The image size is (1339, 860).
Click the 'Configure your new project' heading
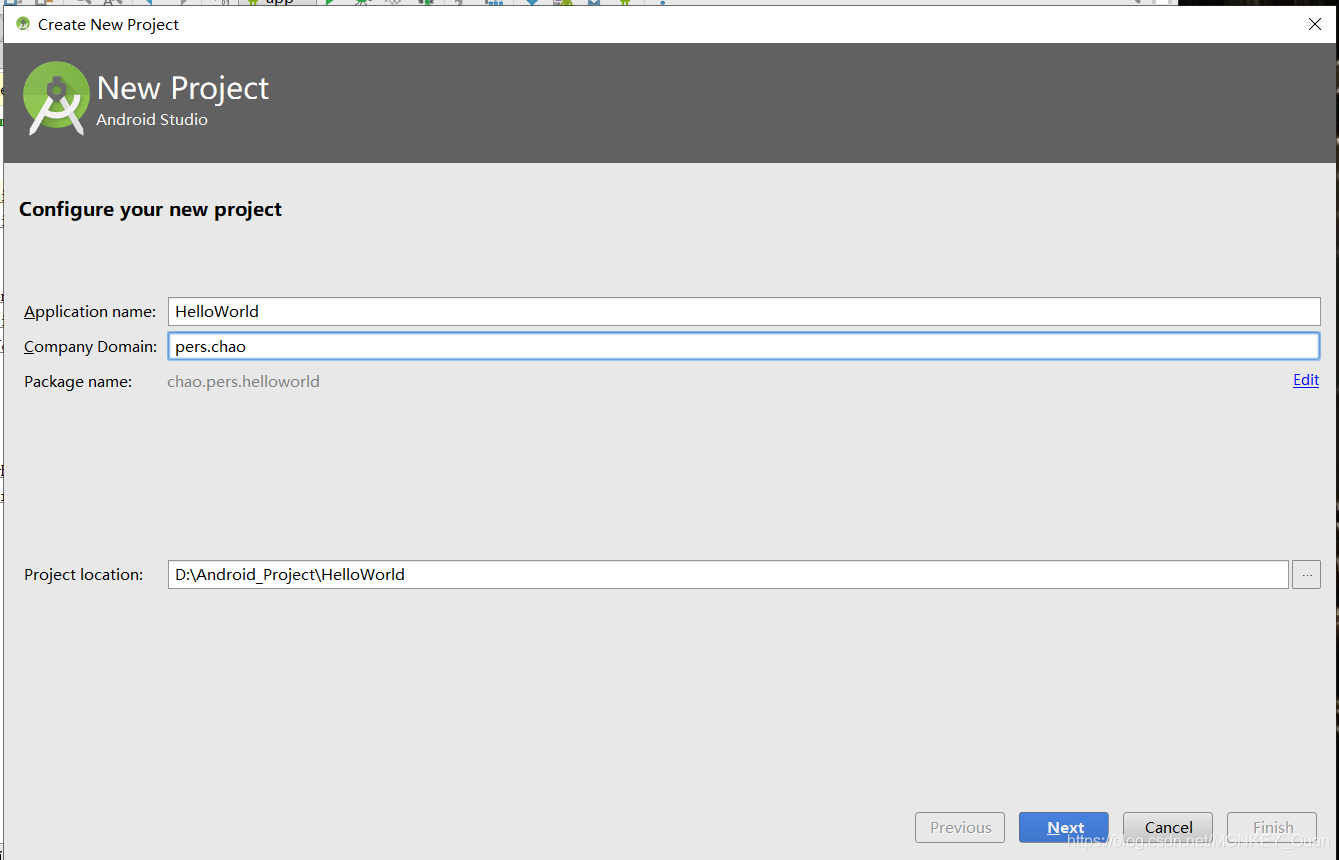(x=150, y=209)
